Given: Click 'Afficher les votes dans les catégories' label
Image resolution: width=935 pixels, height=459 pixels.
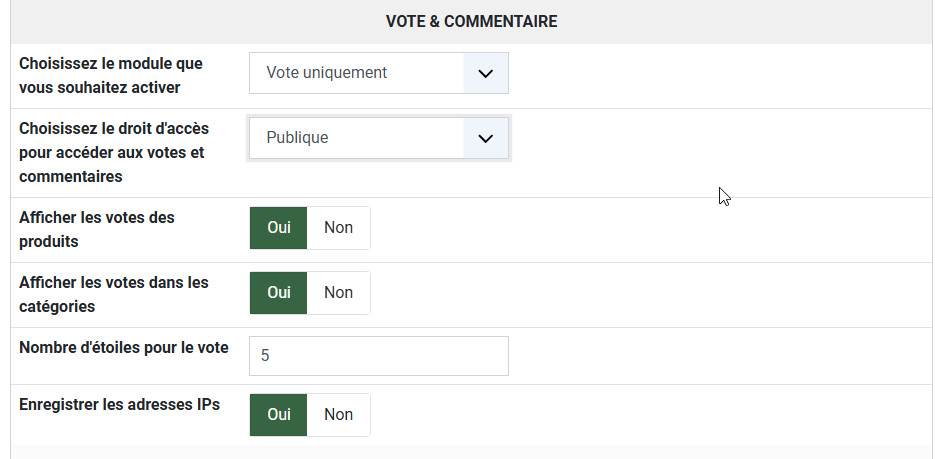Looking at the screenshot, I should [x=113, y=294].
